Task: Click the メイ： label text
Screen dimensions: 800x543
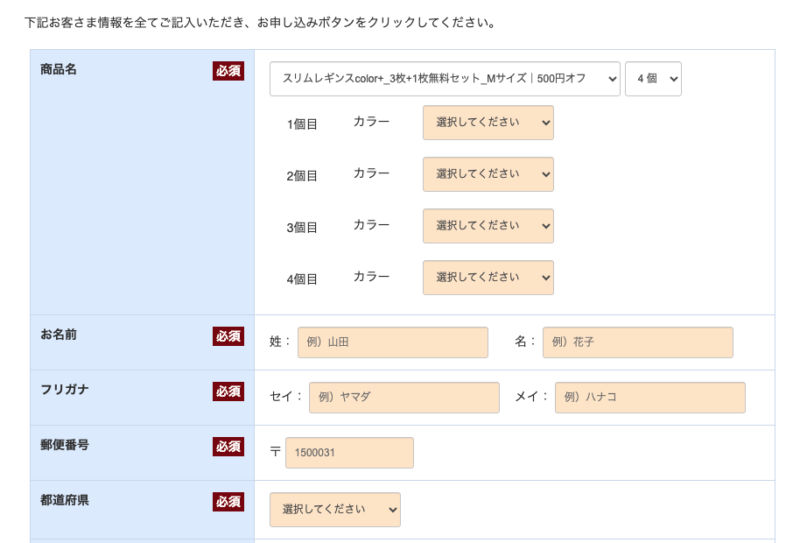Action: [x=531, y=396]
